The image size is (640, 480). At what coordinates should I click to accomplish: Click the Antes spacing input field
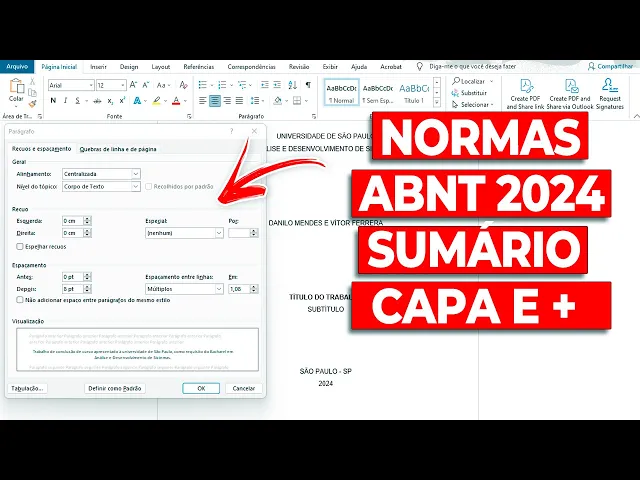pyautogui.click(x=73, y=277)
